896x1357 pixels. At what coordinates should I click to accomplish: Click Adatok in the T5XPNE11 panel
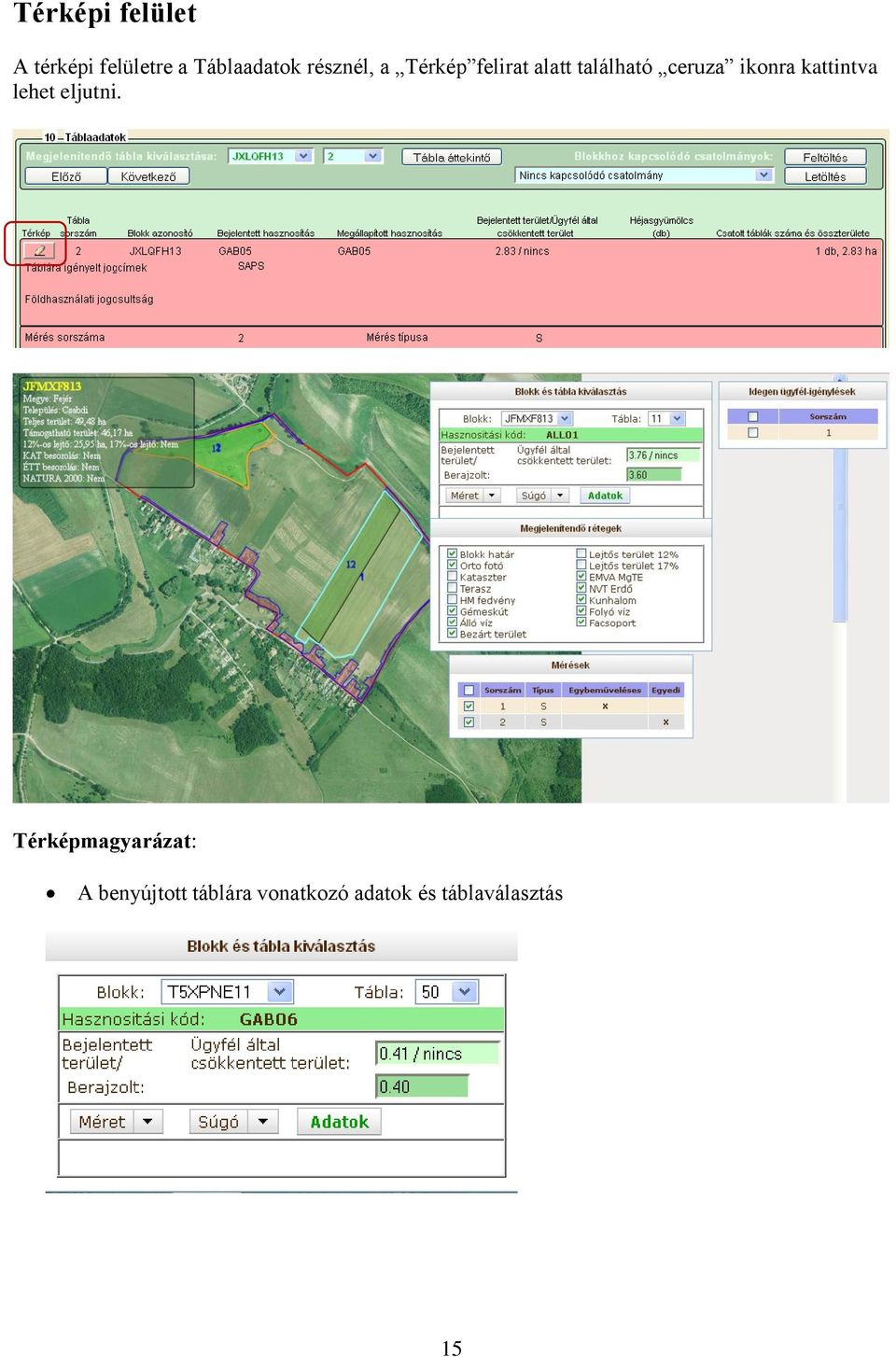339,1122
